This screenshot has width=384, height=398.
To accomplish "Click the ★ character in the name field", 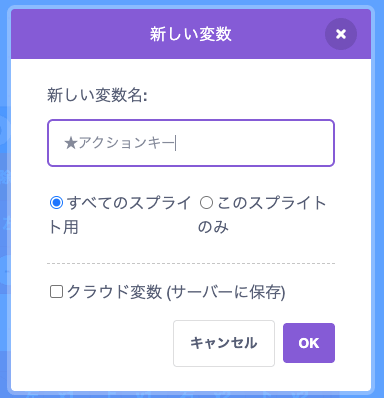I will (x=71, y=144).
